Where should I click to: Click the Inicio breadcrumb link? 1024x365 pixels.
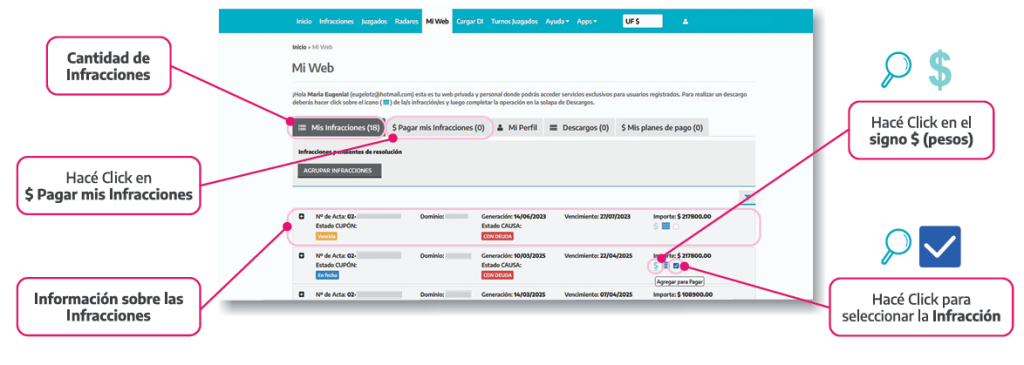click(x=298, y=47)
